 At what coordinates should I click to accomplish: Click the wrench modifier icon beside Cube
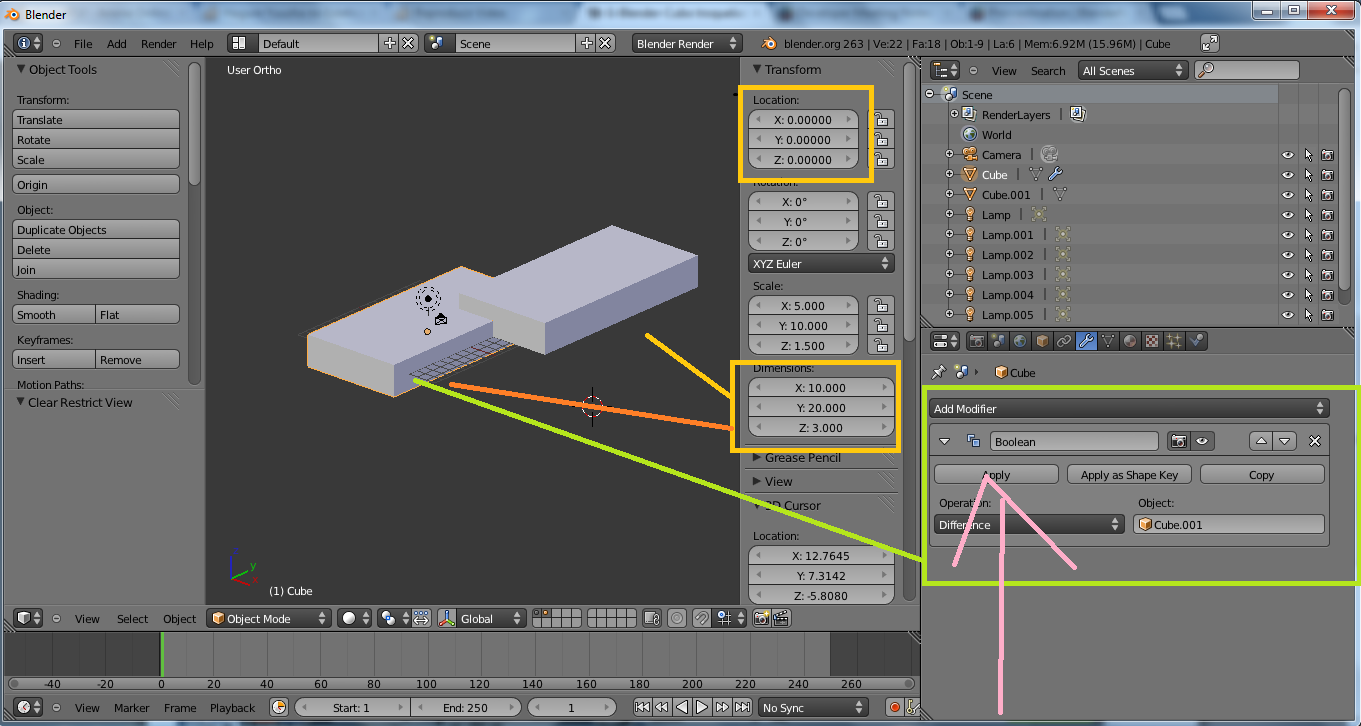pos(1056,175)
